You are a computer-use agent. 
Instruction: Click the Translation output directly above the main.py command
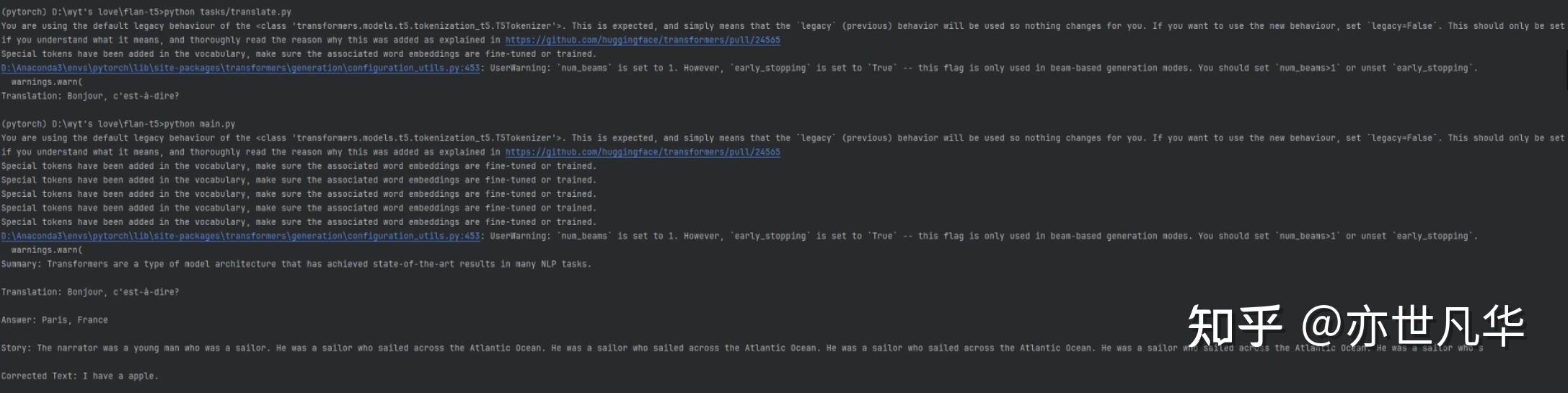pyautogui.click(x=90, y=96)
